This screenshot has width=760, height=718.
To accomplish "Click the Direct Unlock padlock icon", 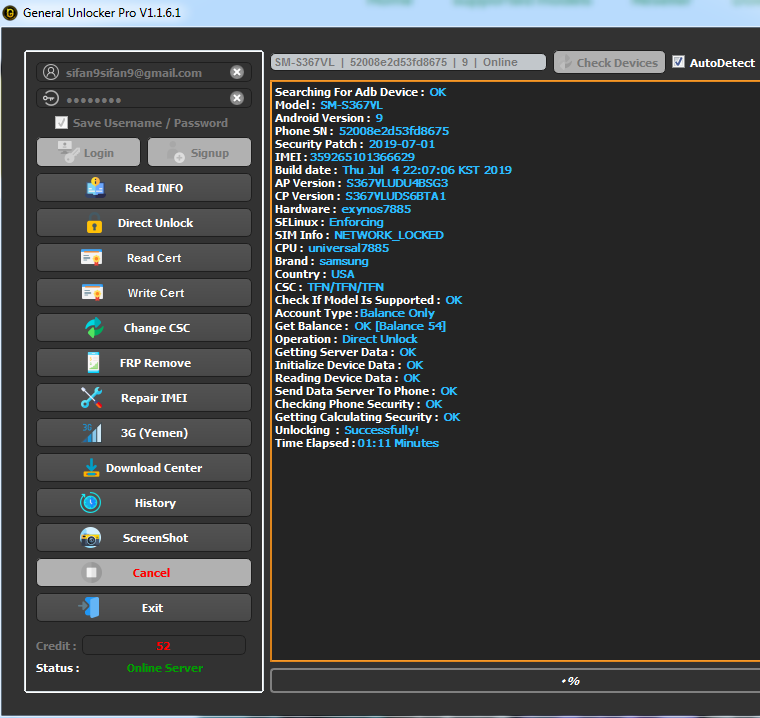I will pos(95,224).
